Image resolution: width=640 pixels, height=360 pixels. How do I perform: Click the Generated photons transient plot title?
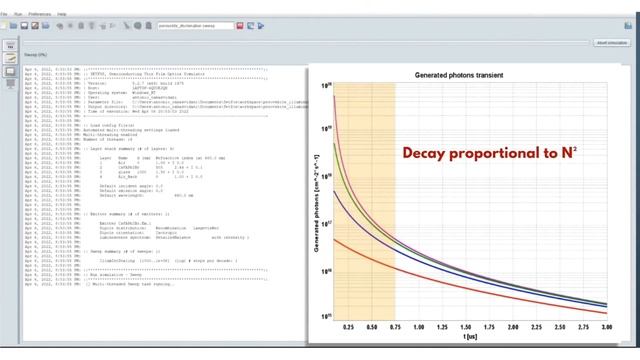[x=459, y=75]
